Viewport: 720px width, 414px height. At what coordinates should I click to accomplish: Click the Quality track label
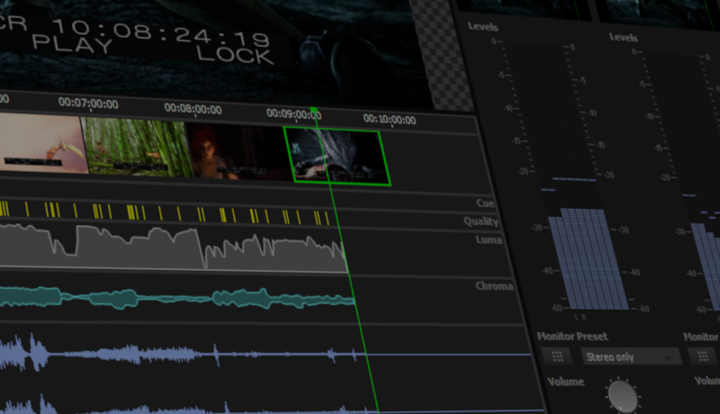[480, 221]
